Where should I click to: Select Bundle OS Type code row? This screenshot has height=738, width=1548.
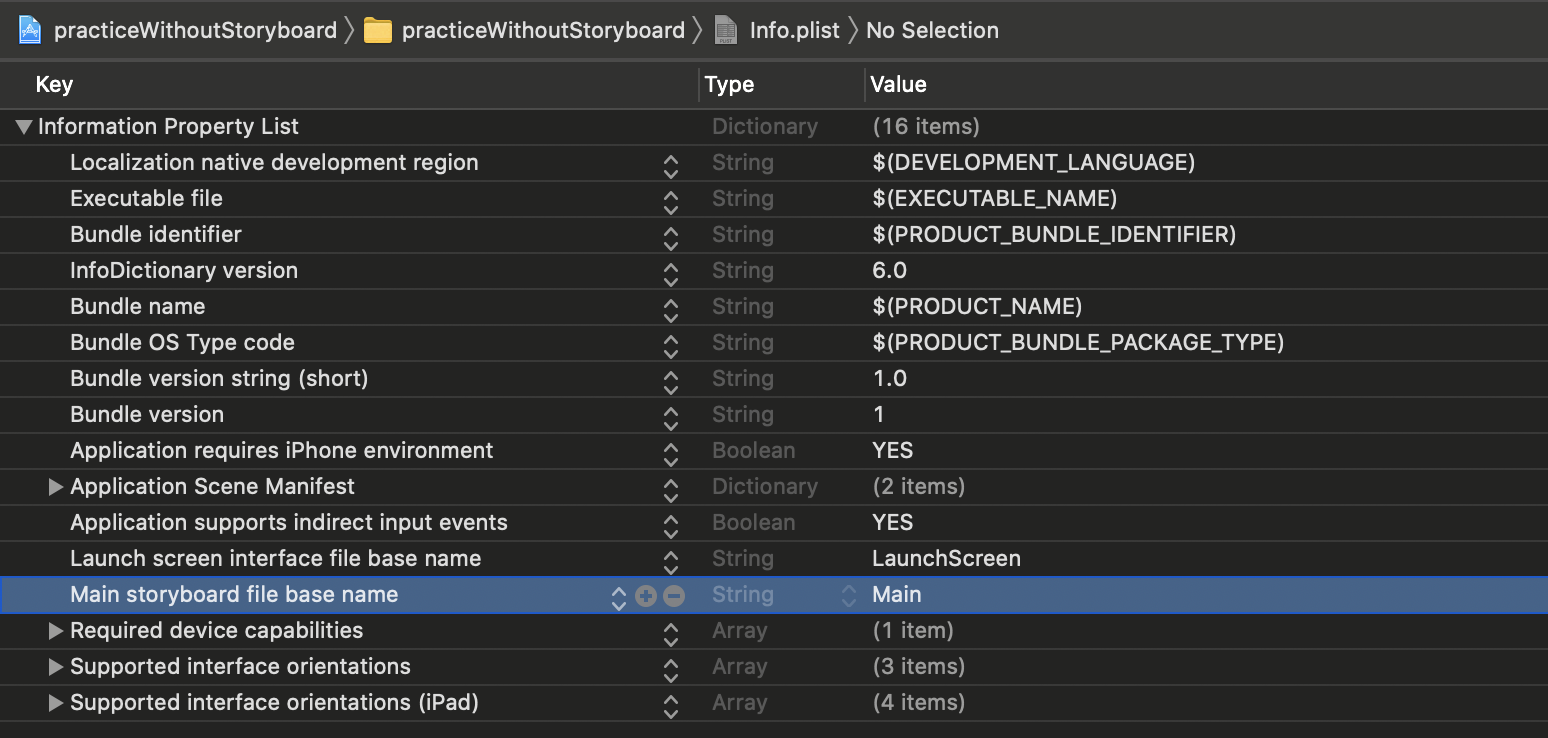click(x=774, y=343)
